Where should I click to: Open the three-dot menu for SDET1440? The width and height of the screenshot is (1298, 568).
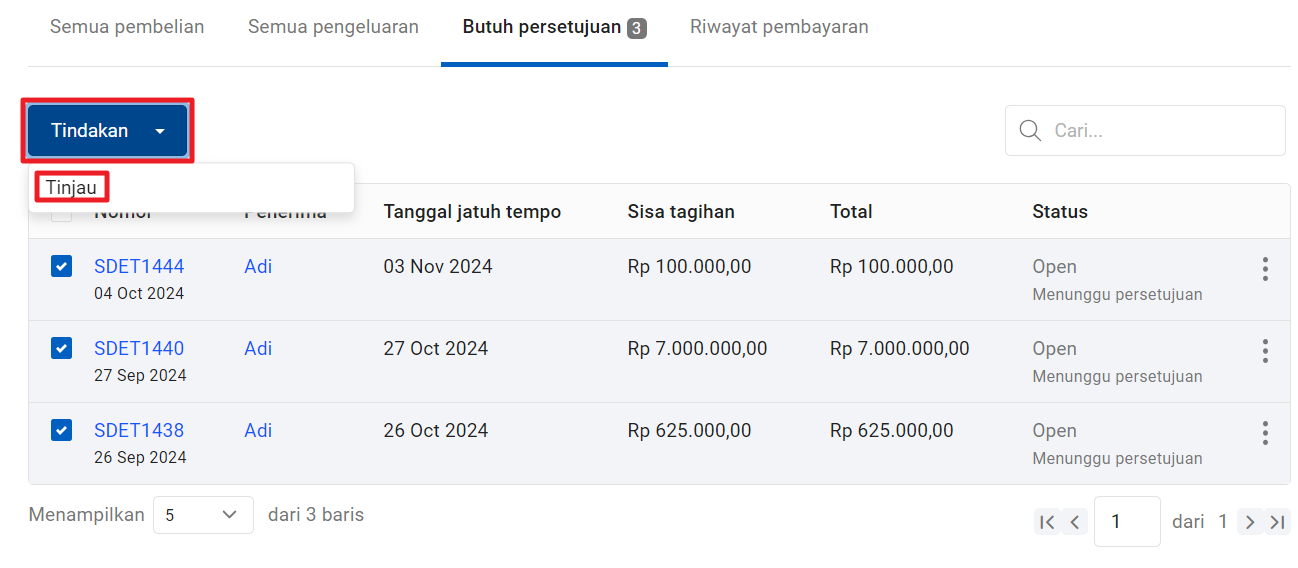click(x=1265, y=350)
